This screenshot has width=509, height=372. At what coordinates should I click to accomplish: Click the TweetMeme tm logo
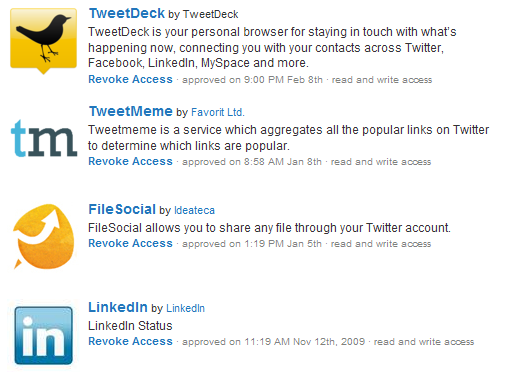coord(44,138)
